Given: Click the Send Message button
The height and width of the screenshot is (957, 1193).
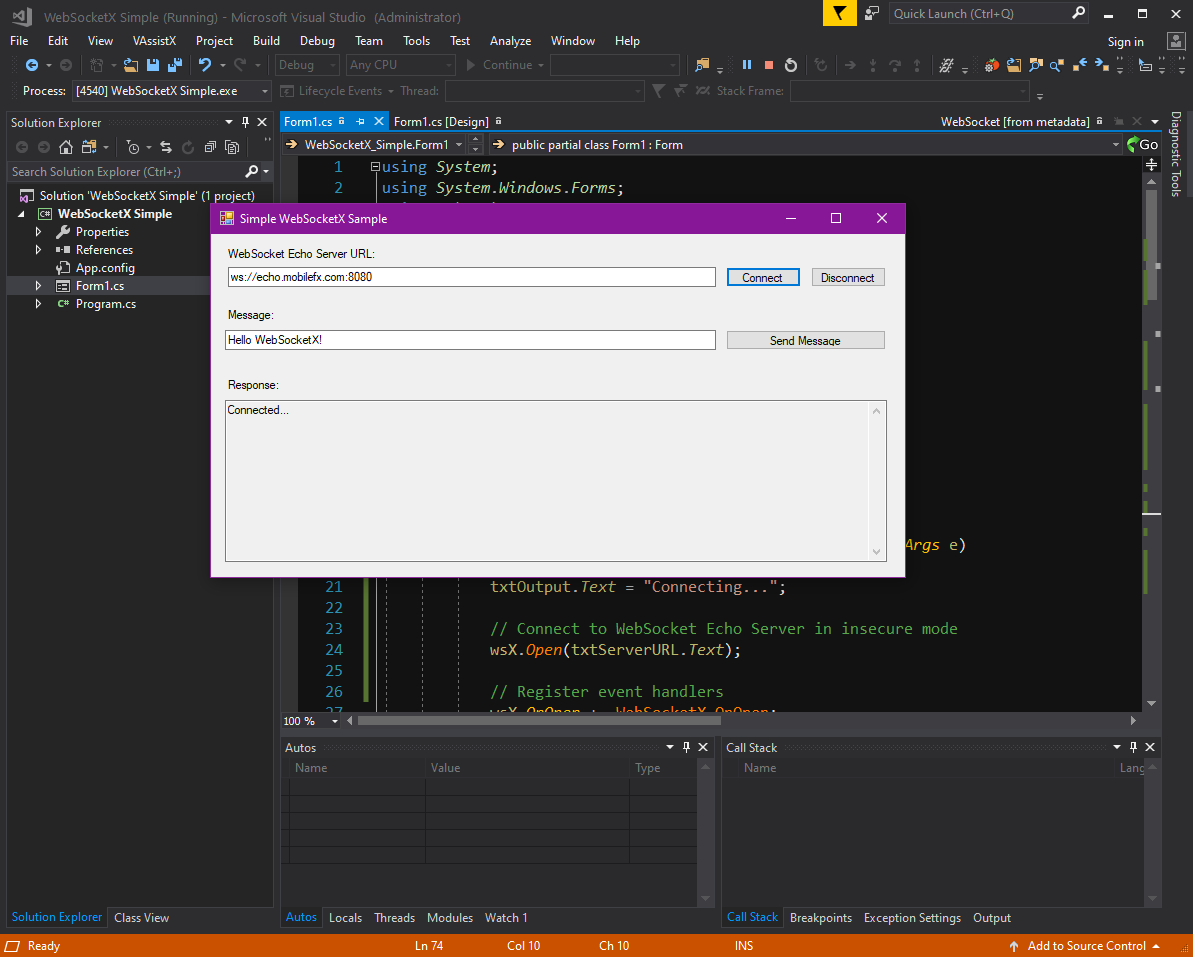Looking at the screenshot, I should pos(805,340).
